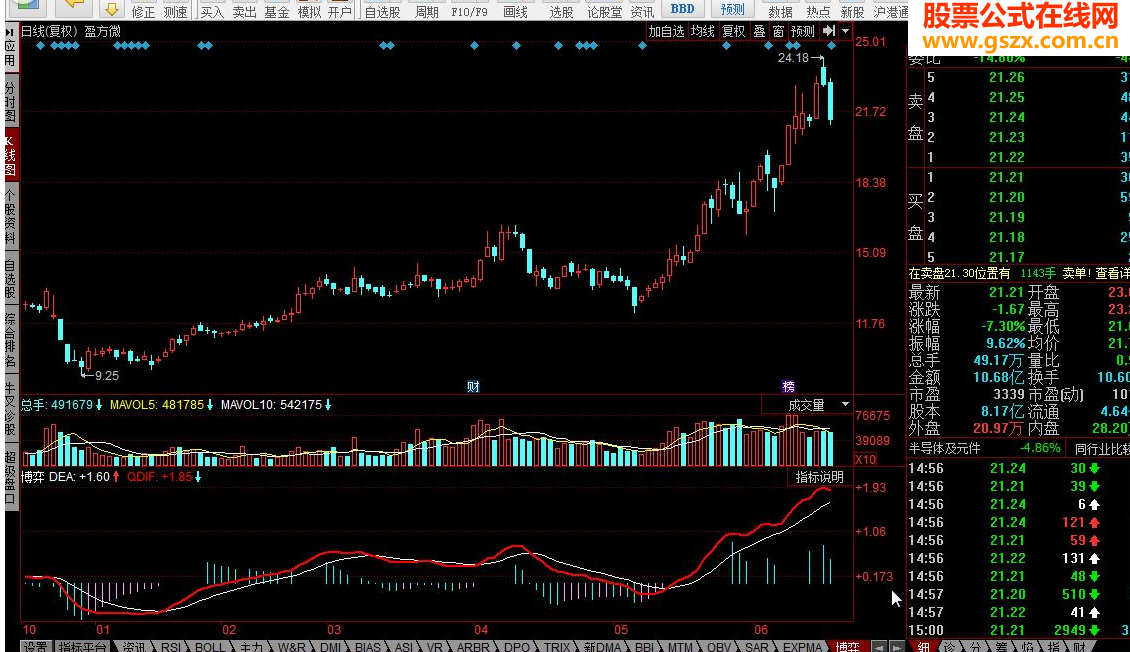Click the 开户 account opening icon

[x=339, y=9]
